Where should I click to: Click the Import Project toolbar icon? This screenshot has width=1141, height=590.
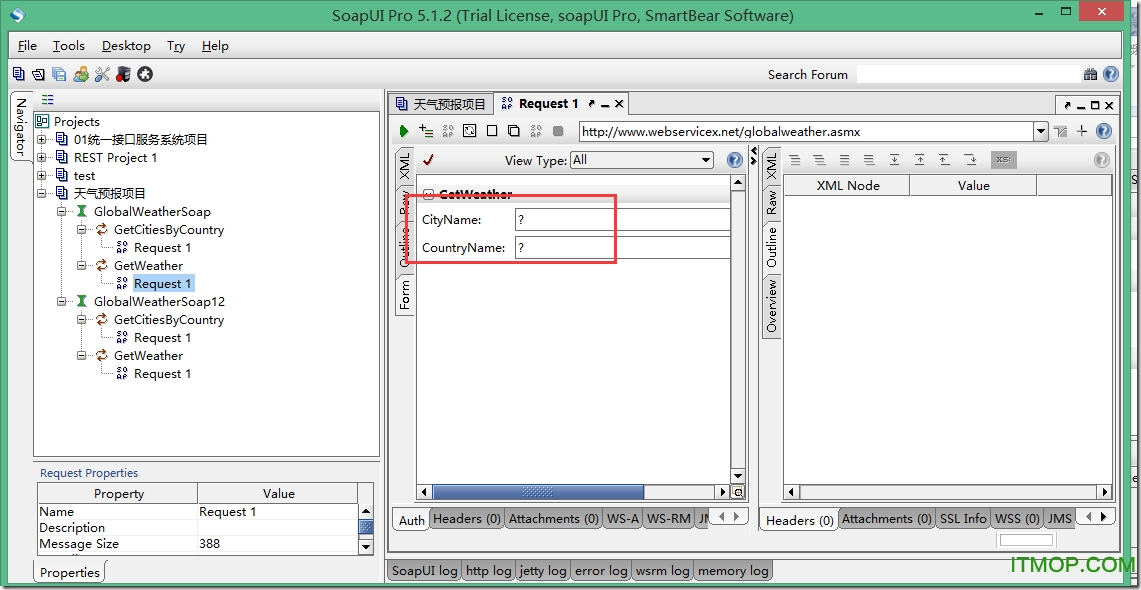coord(38,73)
